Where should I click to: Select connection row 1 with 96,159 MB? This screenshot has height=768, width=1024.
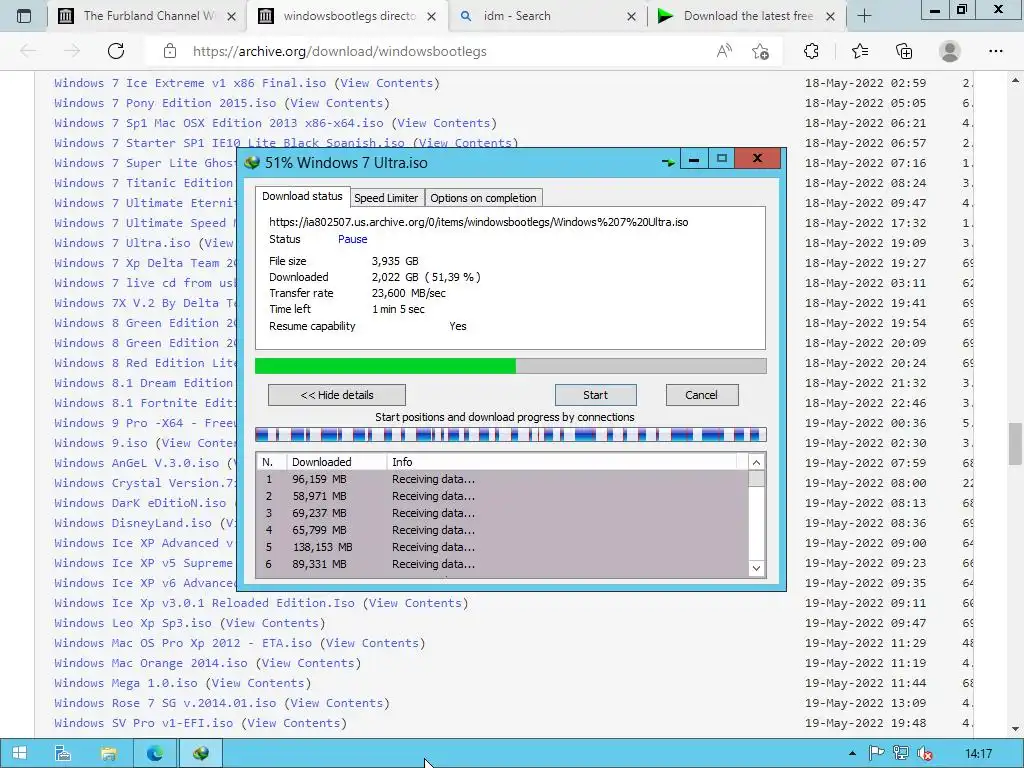[503, 479]
